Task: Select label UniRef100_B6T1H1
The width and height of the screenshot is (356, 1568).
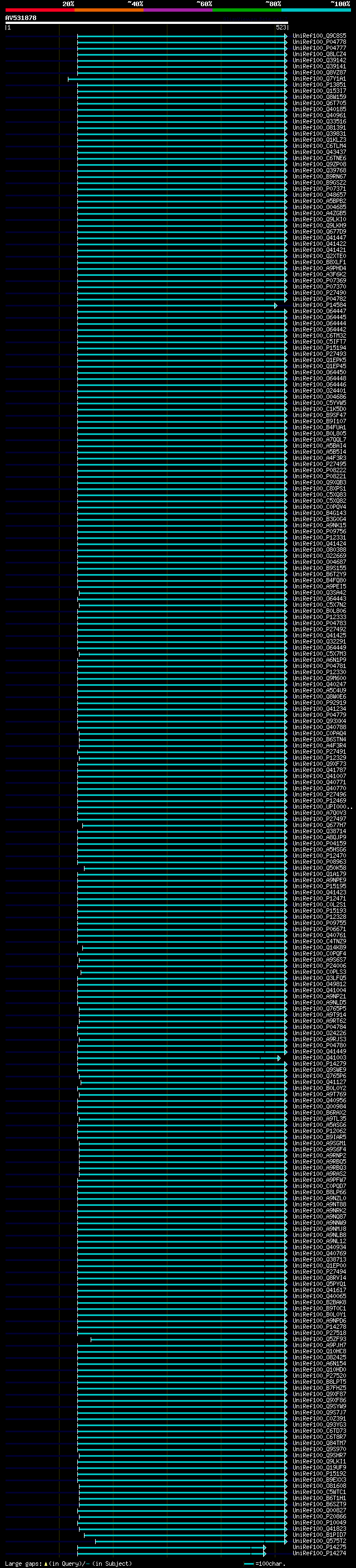Action: pyautogui.click(x=319, y=1498)
